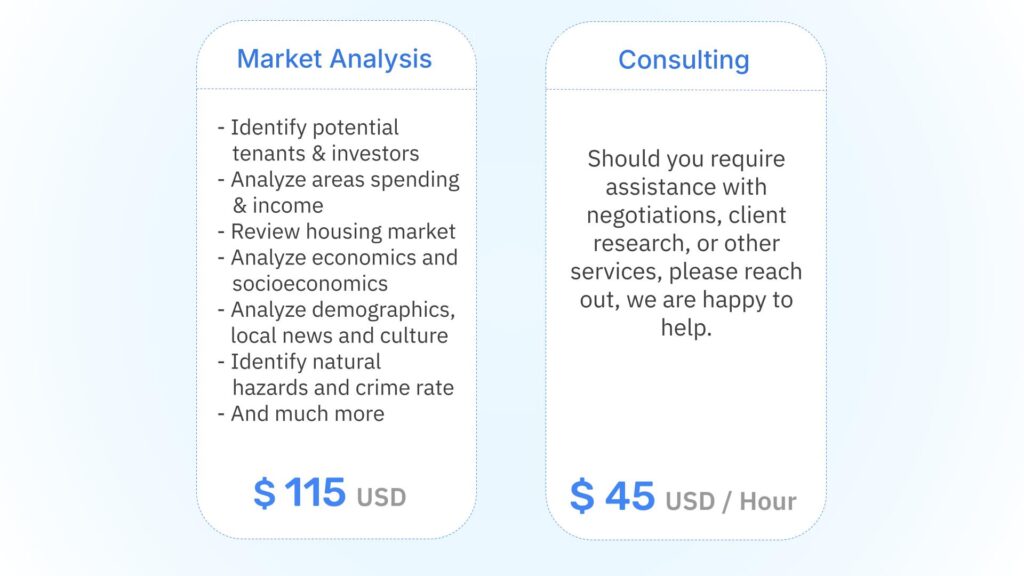Click the number 45 in Consulting price
This screenshot has width=1024, height=576.
[630, 496]
